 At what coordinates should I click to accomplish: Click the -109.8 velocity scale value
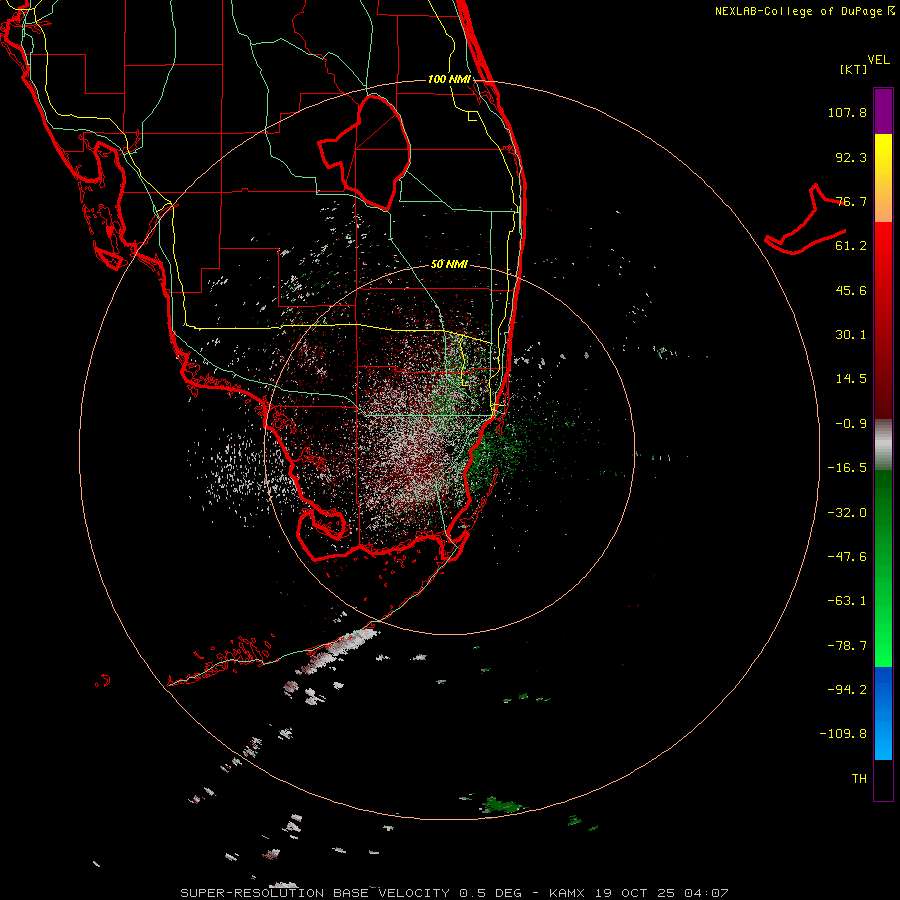point(843,734)
